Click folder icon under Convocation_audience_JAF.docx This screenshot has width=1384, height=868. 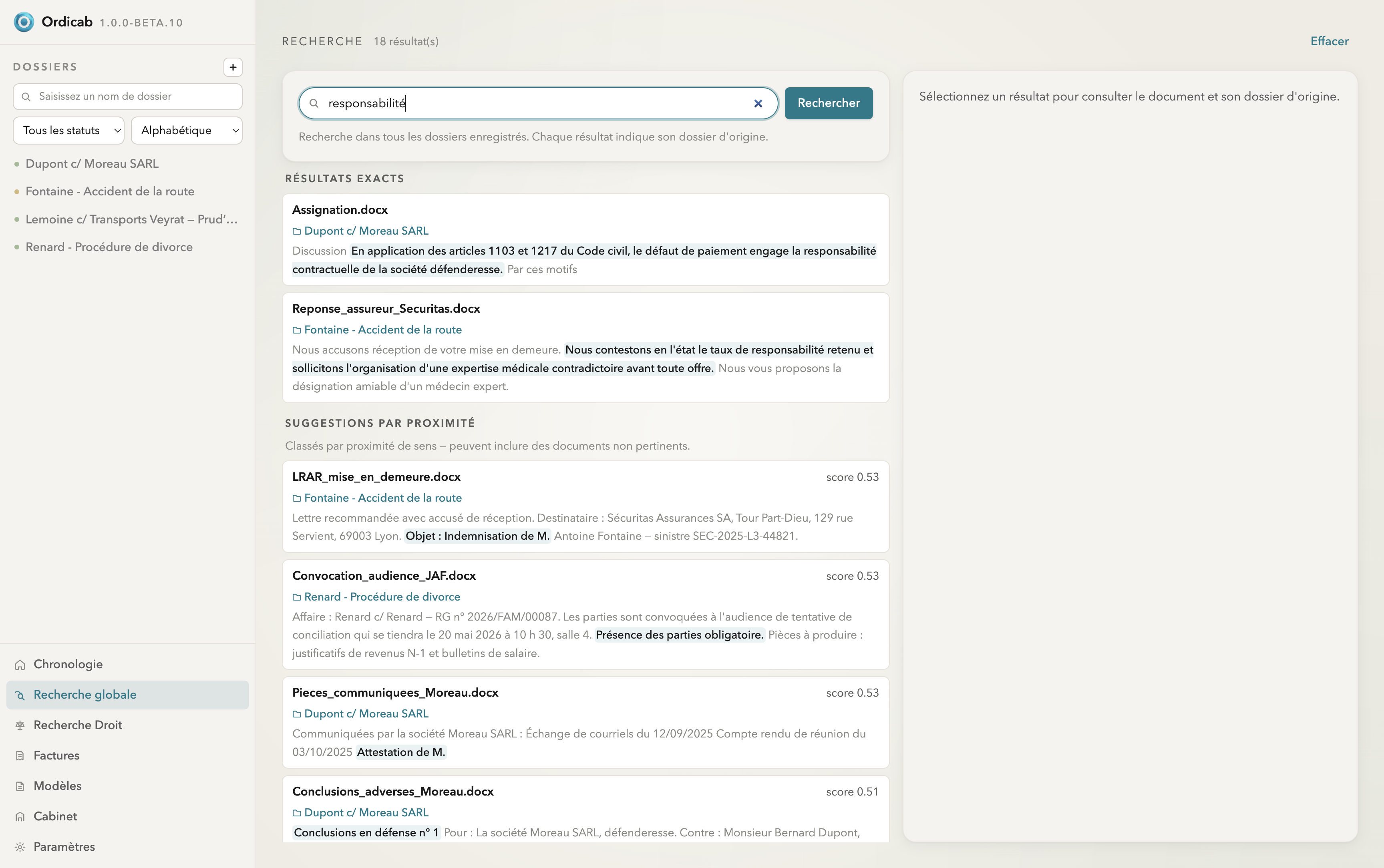(x=297, y=597)
